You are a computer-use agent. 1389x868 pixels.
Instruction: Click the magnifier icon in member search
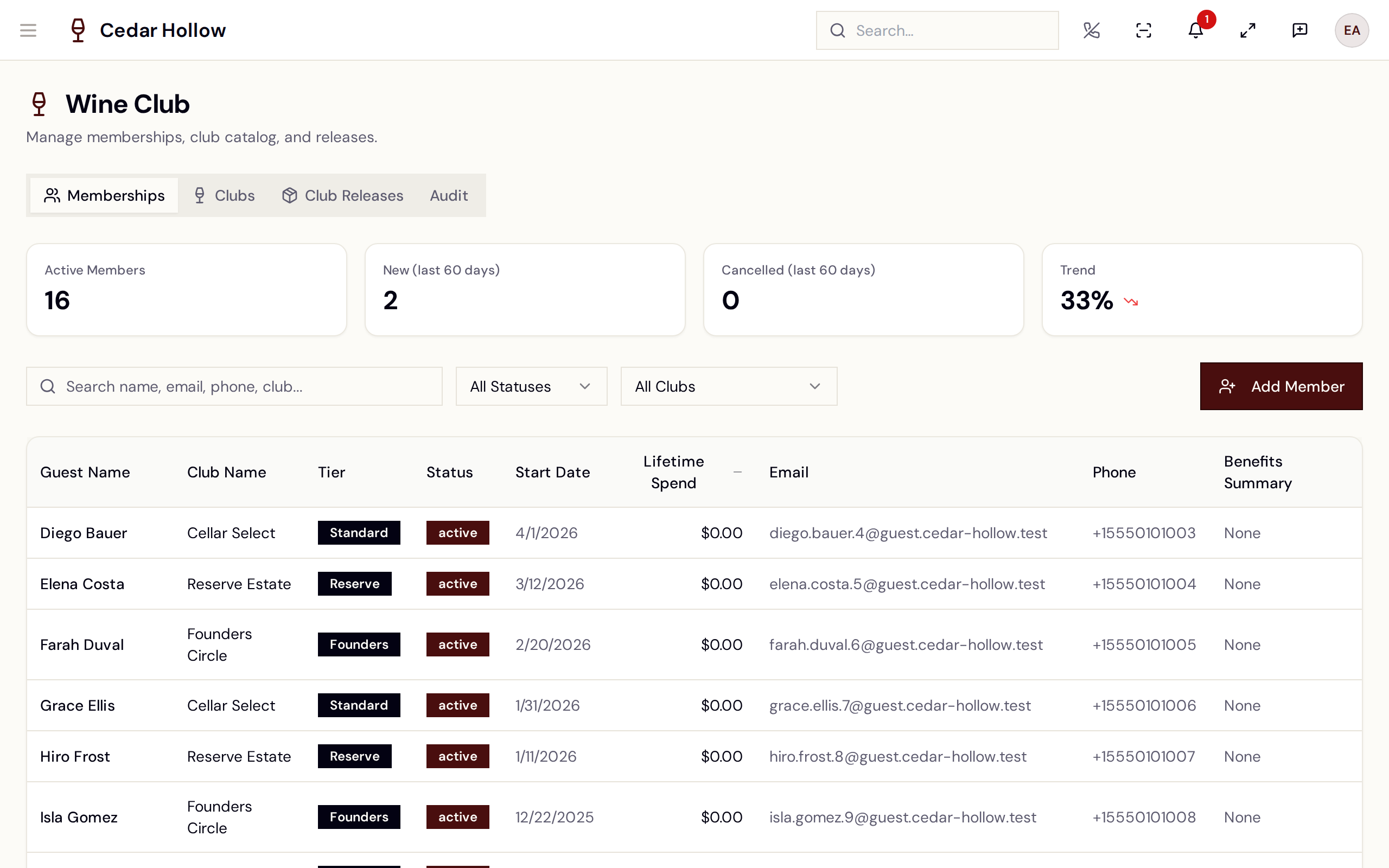(48, 386)
